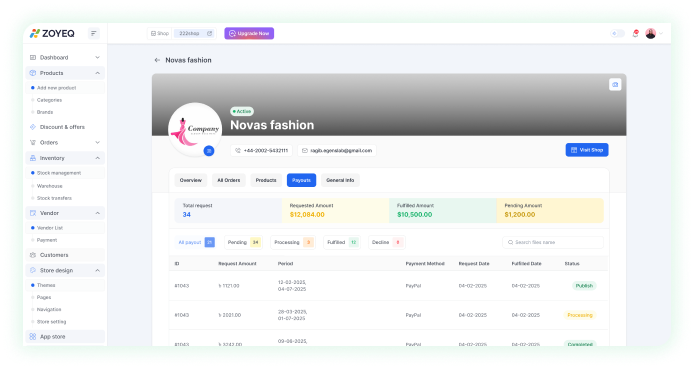694x369 pixels.
Task: Open the notifications bell
Action: click(636, 33)
